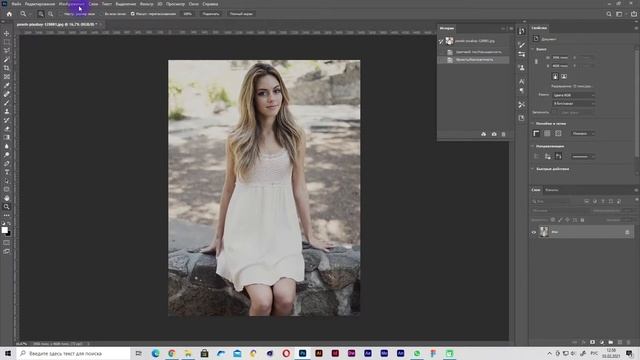
Task: Select the Hand tool
Action: click(x=7, y=198)
